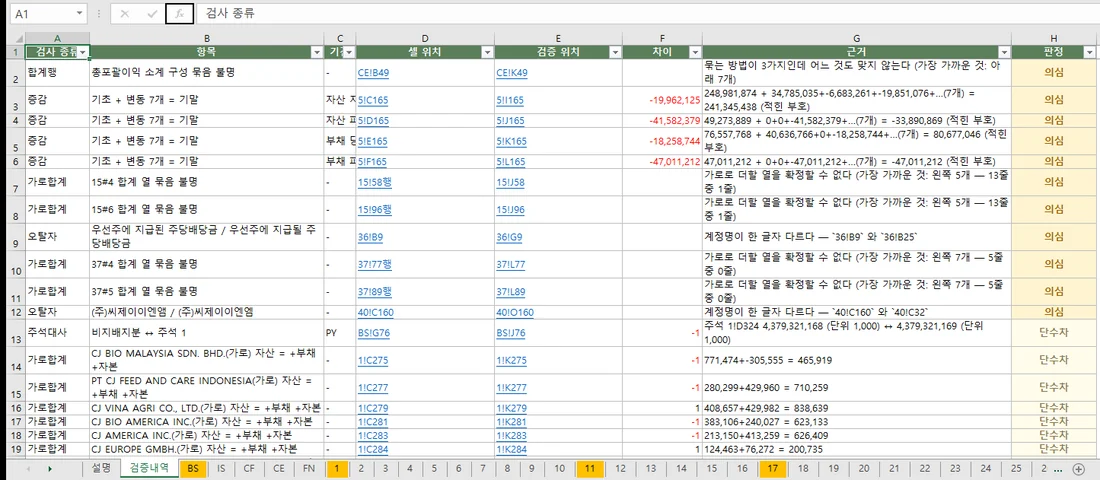The image size is (1100, 480).
Task: Open the CF sheet tab
Action: click(249, 469)
